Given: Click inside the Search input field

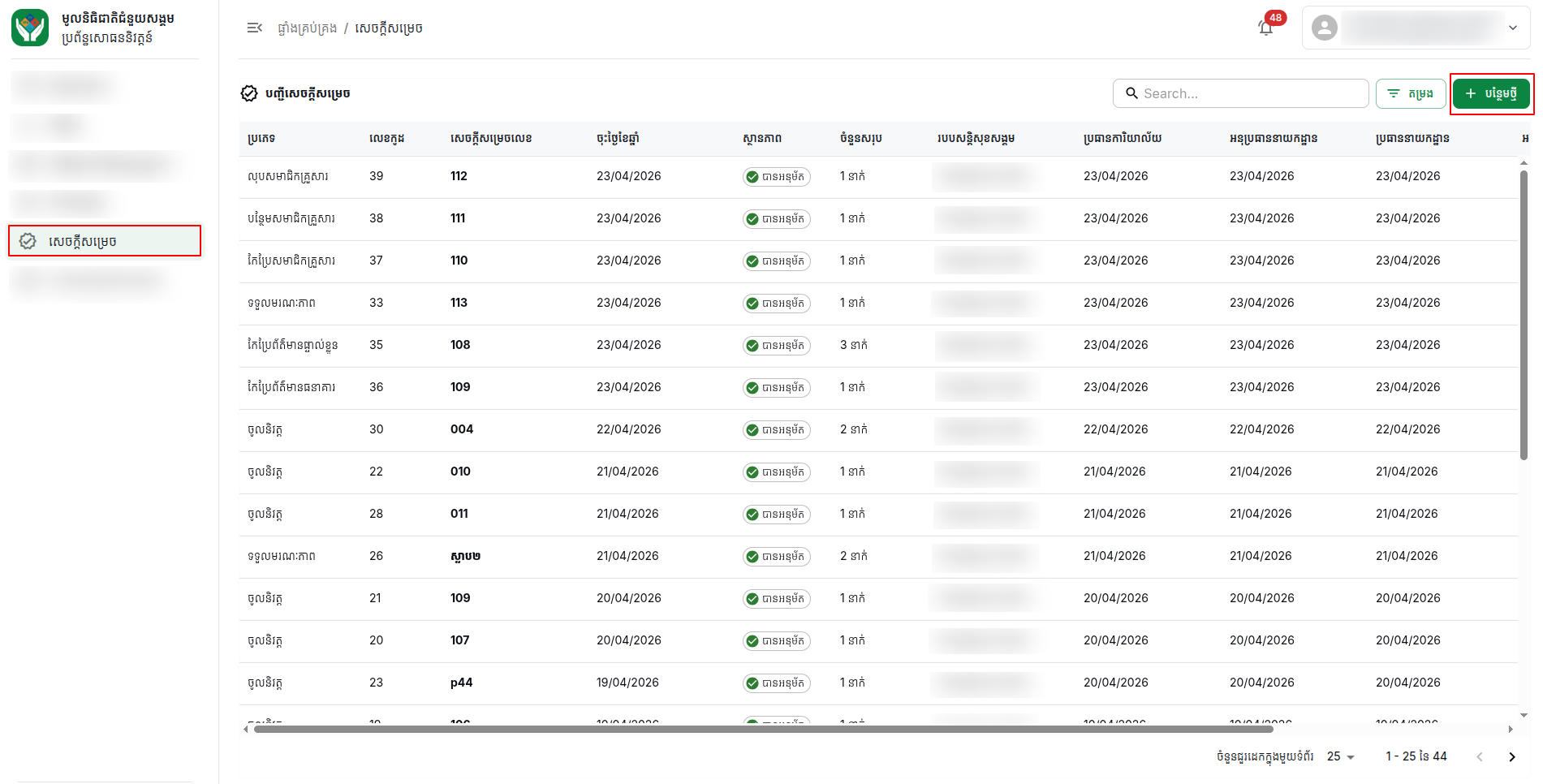Looking at the screenshot, I should click(x=1240, y=93).
